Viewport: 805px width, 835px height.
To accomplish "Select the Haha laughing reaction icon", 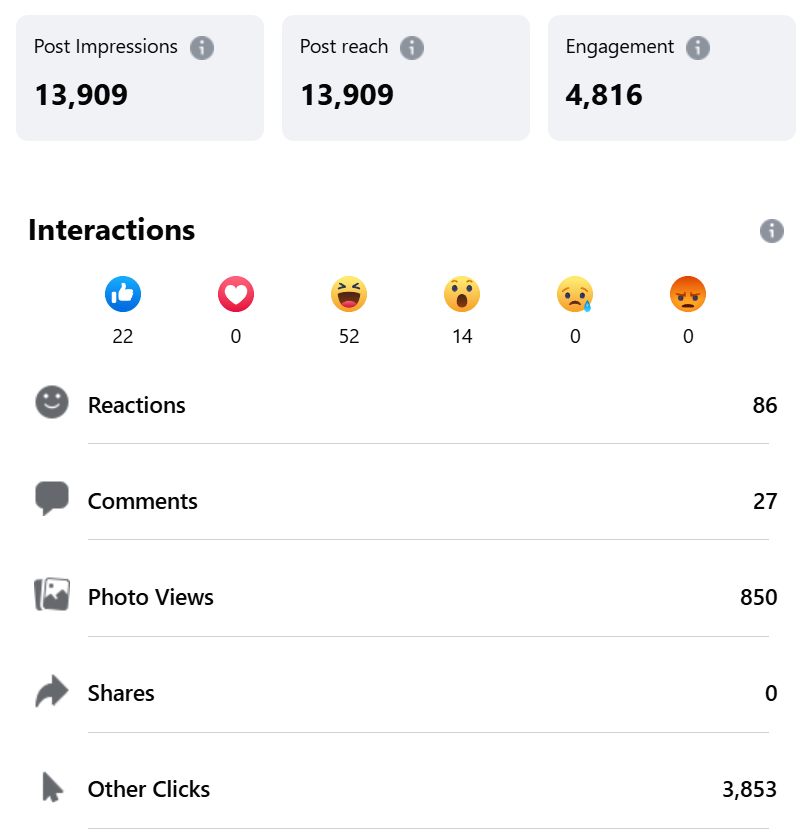I will pyautogui.click(x=349, y=294).
